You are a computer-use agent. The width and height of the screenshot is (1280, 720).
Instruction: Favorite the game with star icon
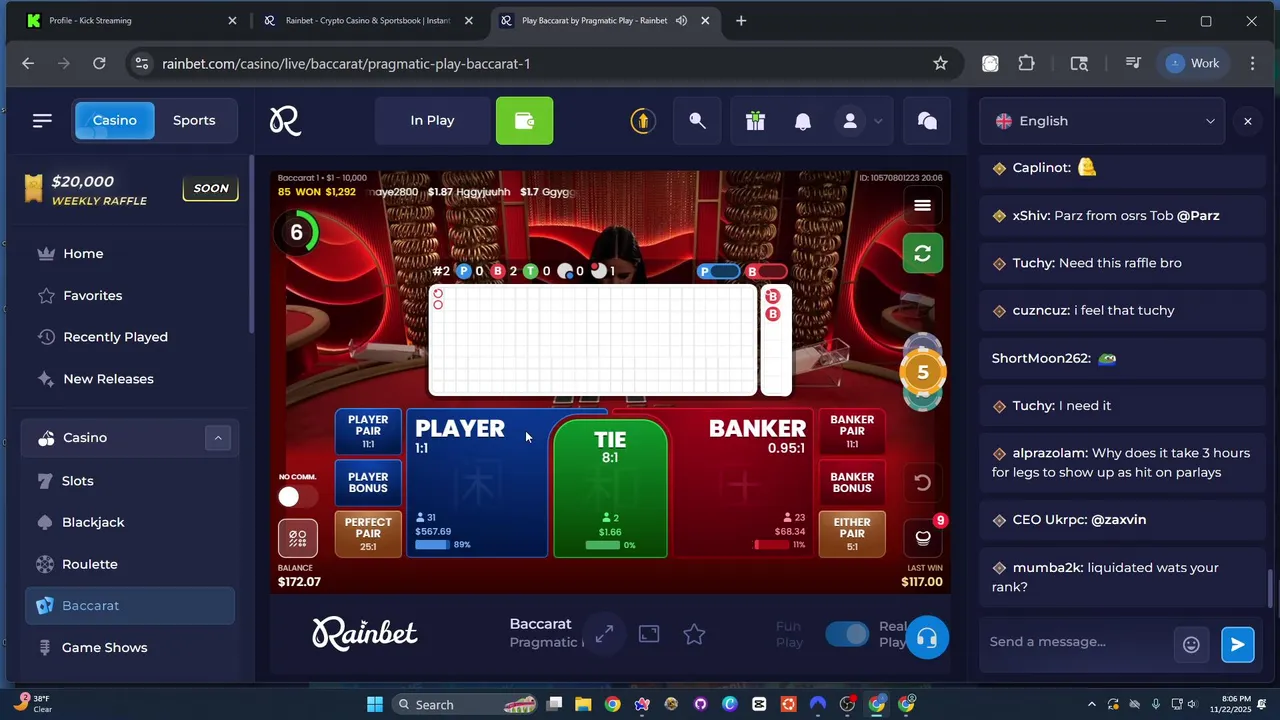pos(694,634)
